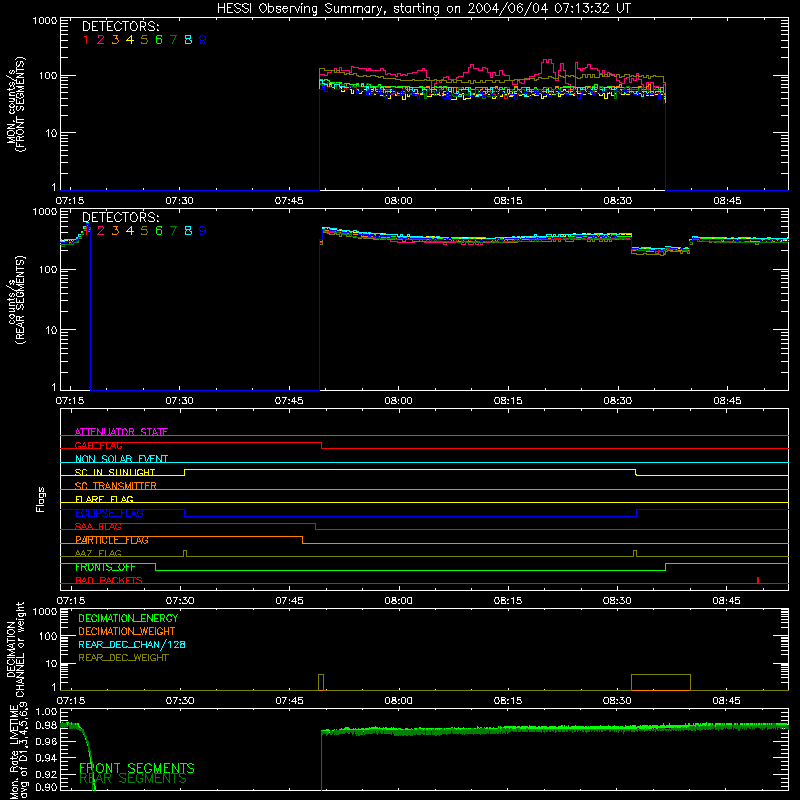Click the REAR SEGMENTS livetime legend text
This screenshot has width=800, height=800.
(x=133, y=779)
